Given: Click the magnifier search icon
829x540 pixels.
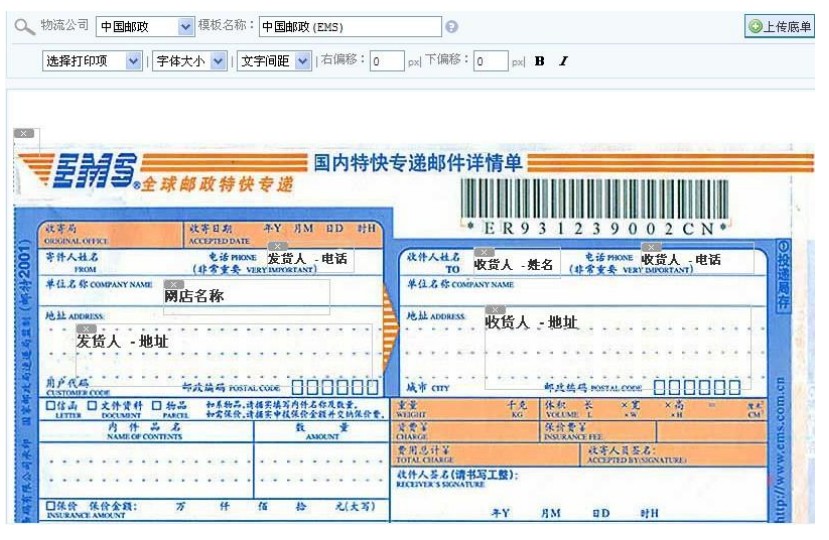Looking at the screenshot, I should 24,26.
